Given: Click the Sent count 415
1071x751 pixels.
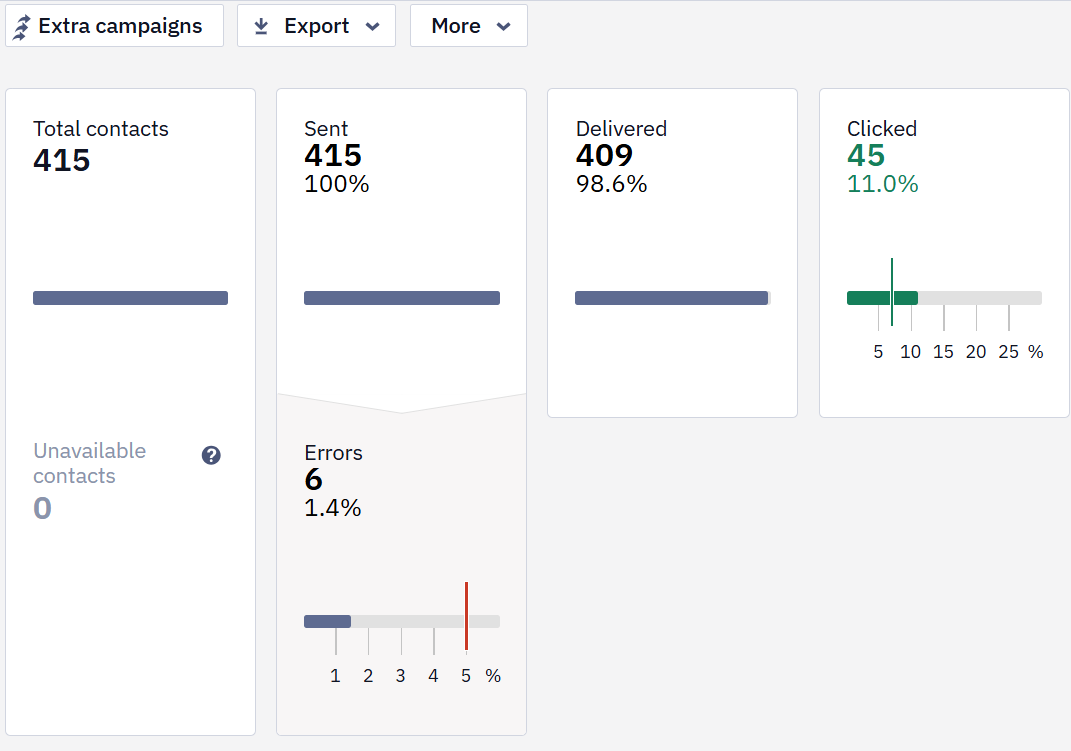Looking at the screenshot, I should tap(333, 156).
